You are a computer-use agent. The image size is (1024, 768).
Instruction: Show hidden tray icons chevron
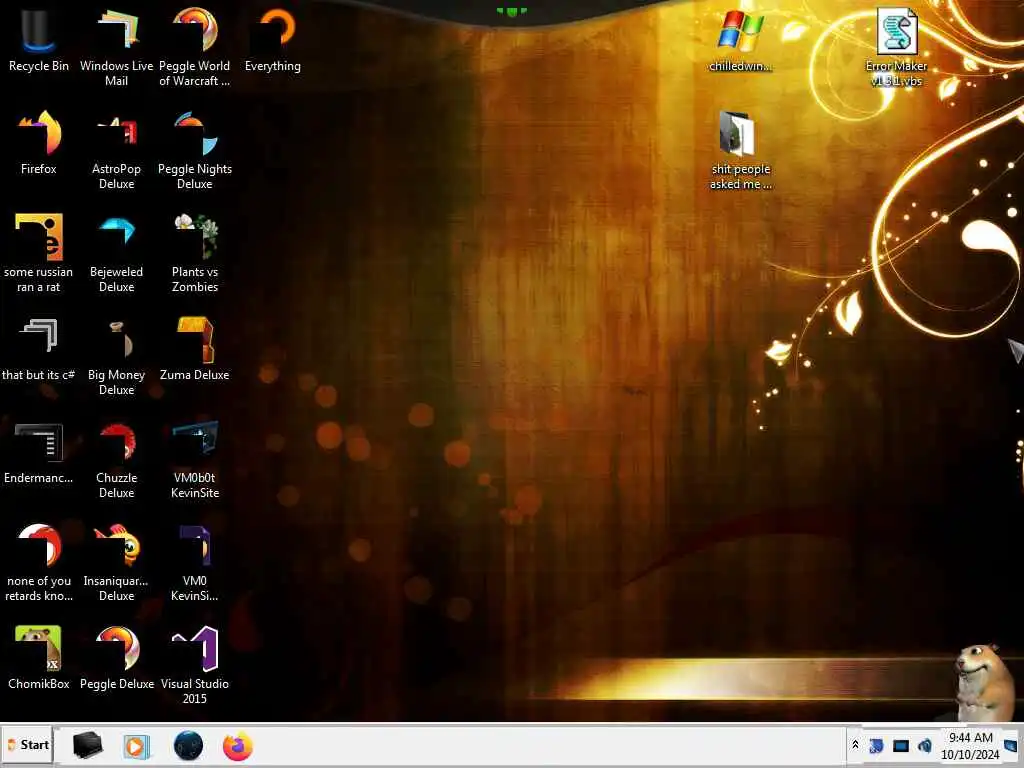(x=855, y=745)
